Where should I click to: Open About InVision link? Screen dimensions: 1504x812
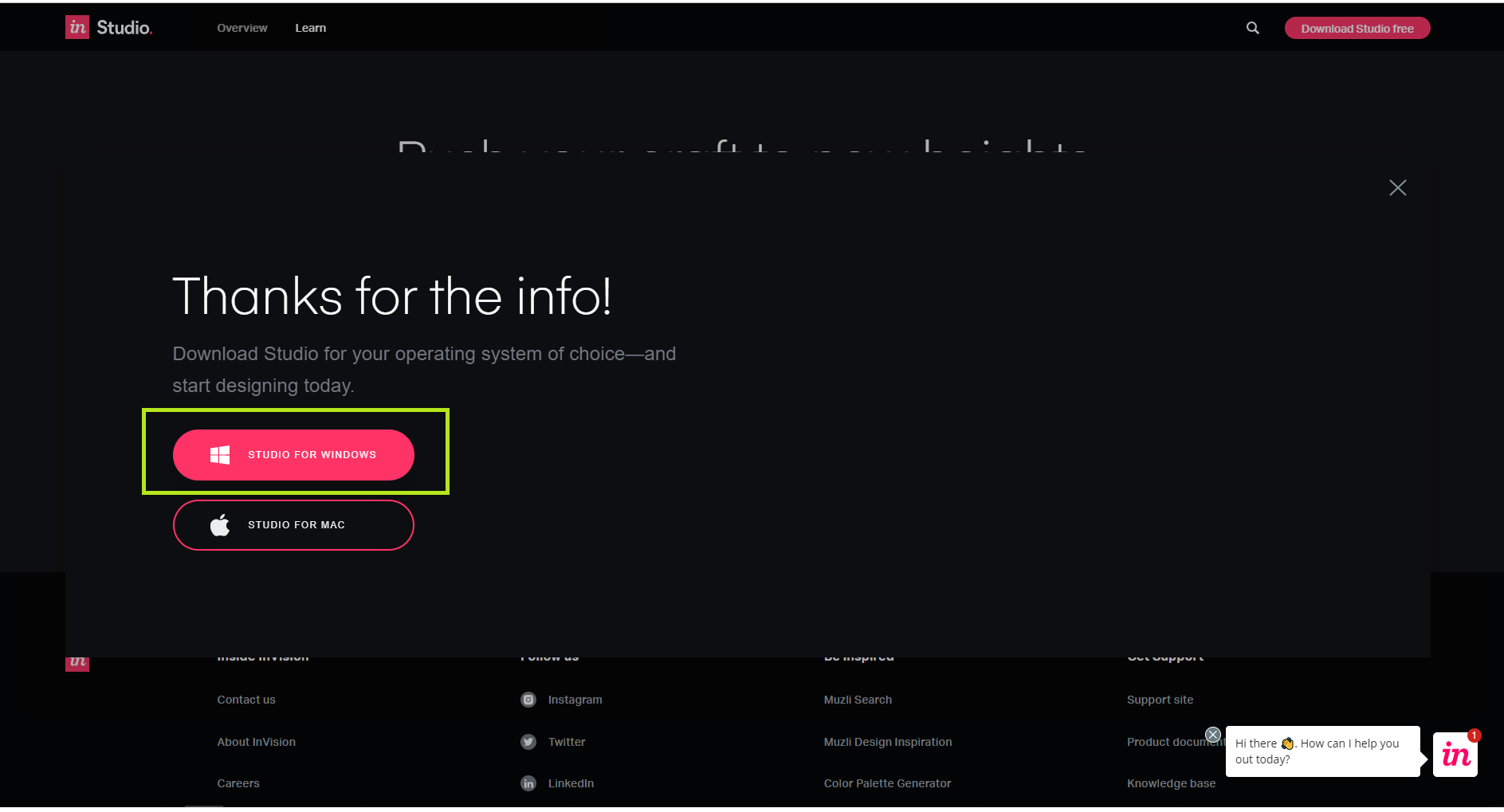click(257, 742)
